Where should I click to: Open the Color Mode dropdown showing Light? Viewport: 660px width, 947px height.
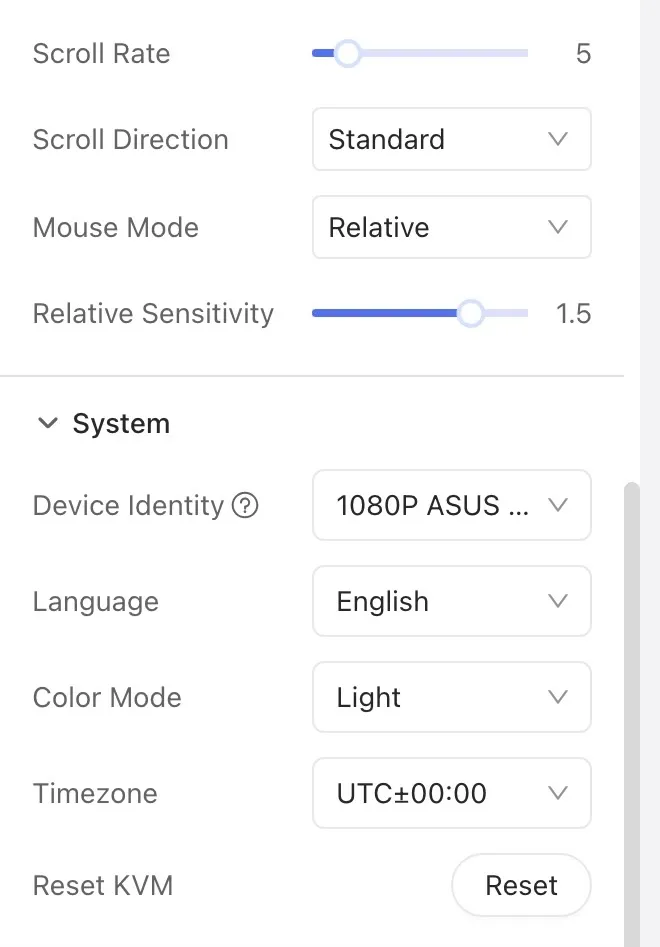[451, 697]
